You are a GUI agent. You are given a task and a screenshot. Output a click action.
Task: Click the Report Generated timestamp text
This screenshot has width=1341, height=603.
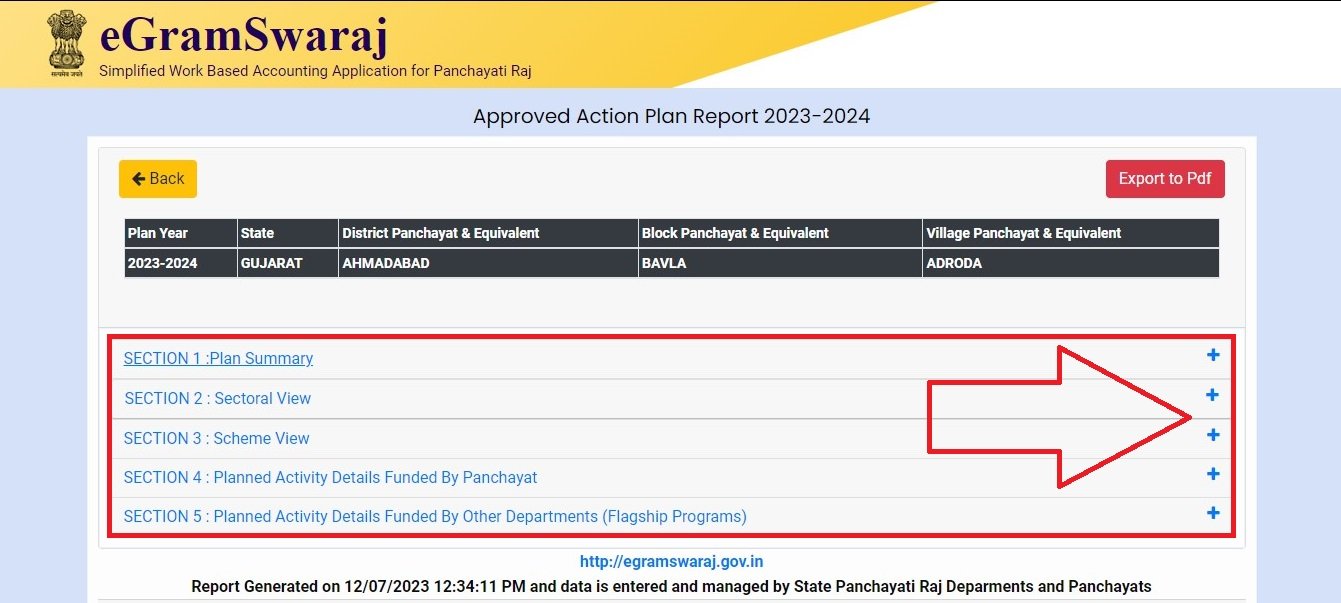tap(671, 586)
